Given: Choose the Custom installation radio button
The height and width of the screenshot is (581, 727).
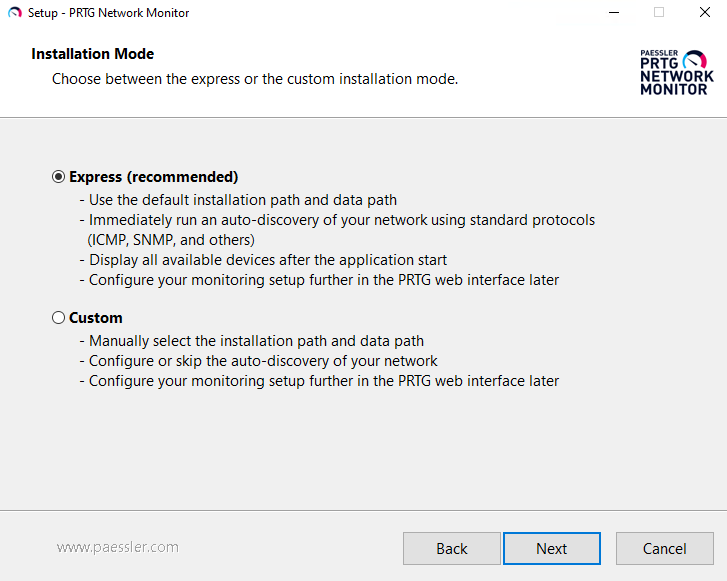Looking at the screenshot, I should tap(58, 318).
